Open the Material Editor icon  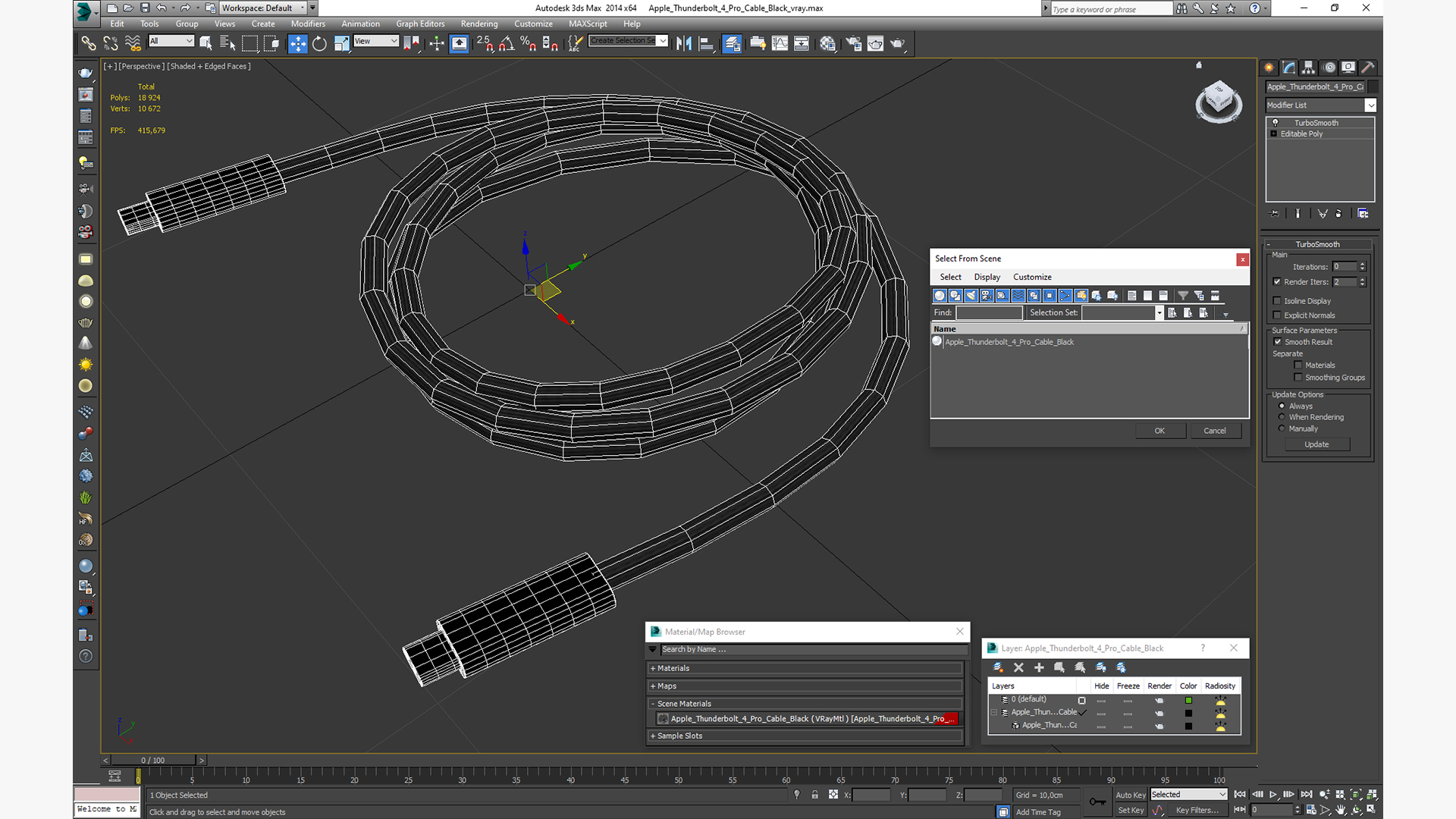click(827, 44)
